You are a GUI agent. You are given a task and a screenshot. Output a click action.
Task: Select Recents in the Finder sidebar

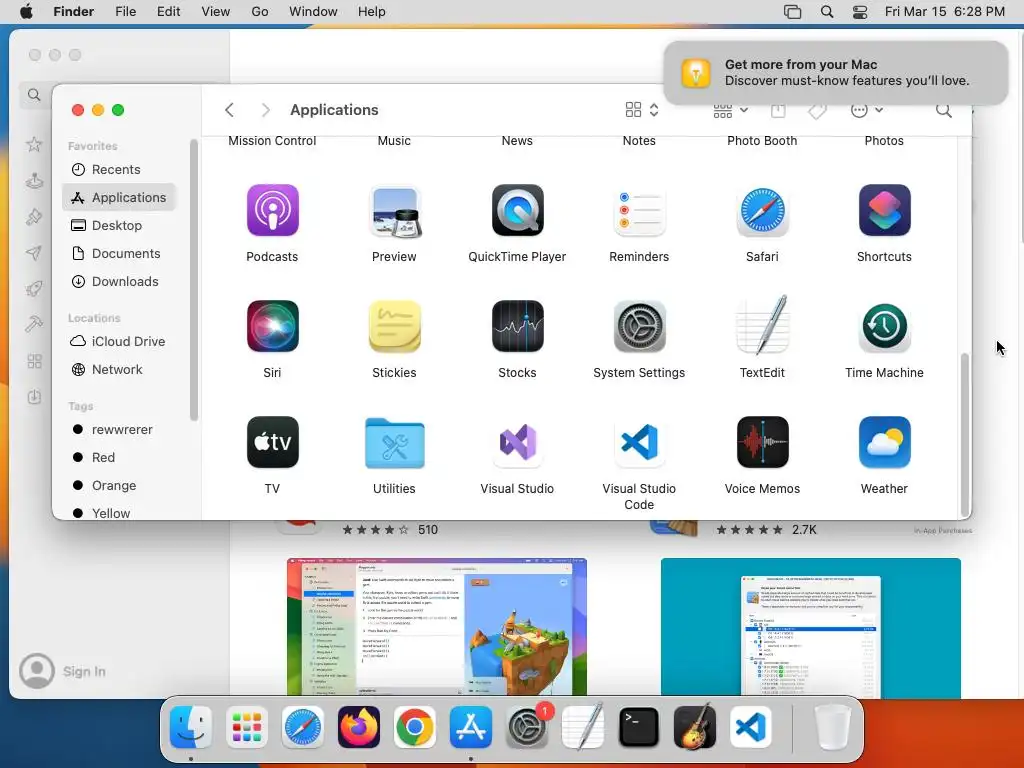(x=120, y=170)
